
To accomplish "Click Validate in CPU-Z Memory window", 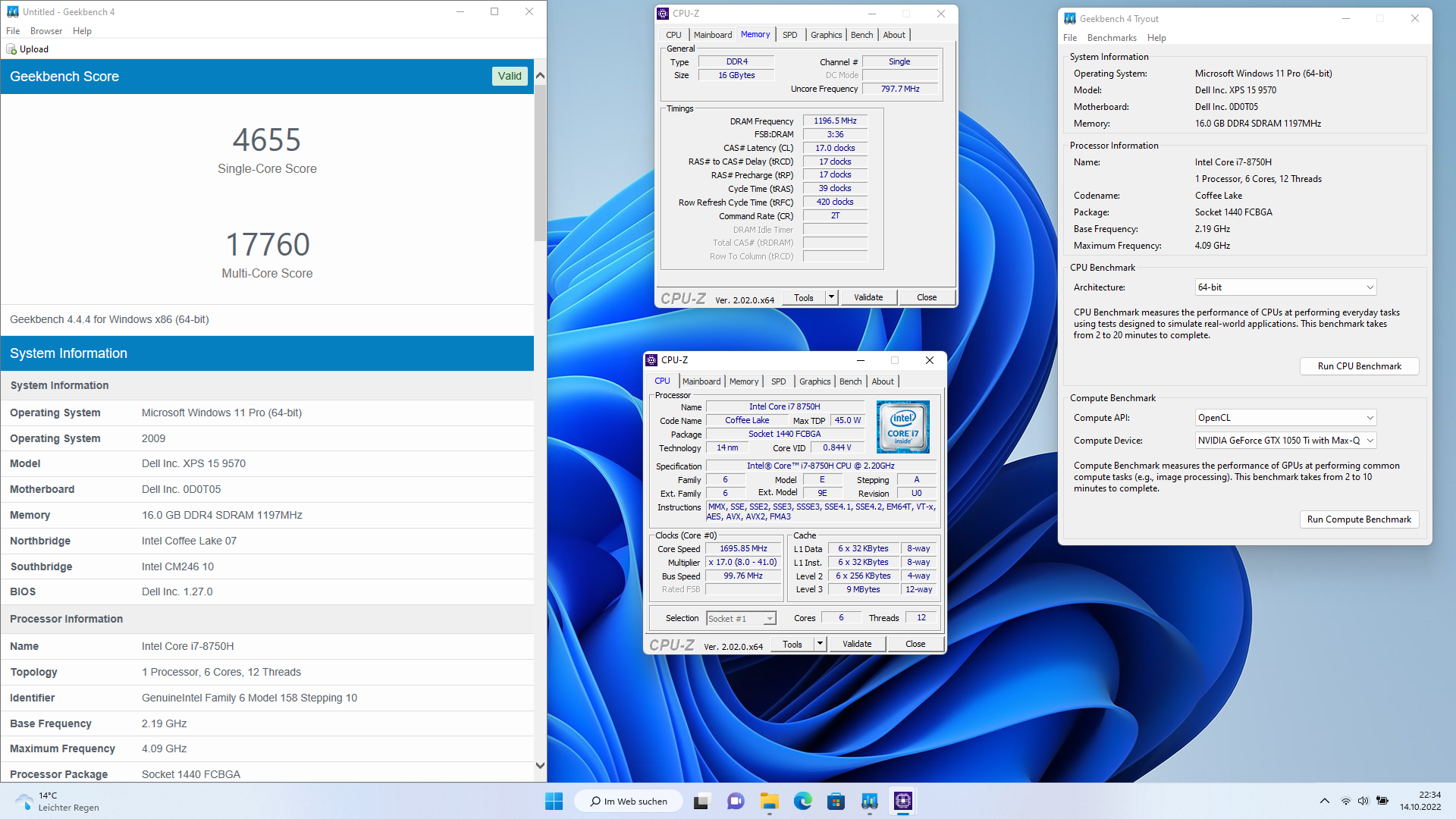I will click(868, 297).
